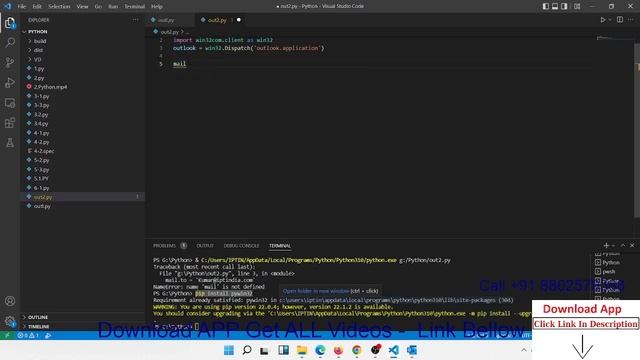Select the TERMINAL panel tab
Viewport: 640px width, 360px height.
[280, 245]
